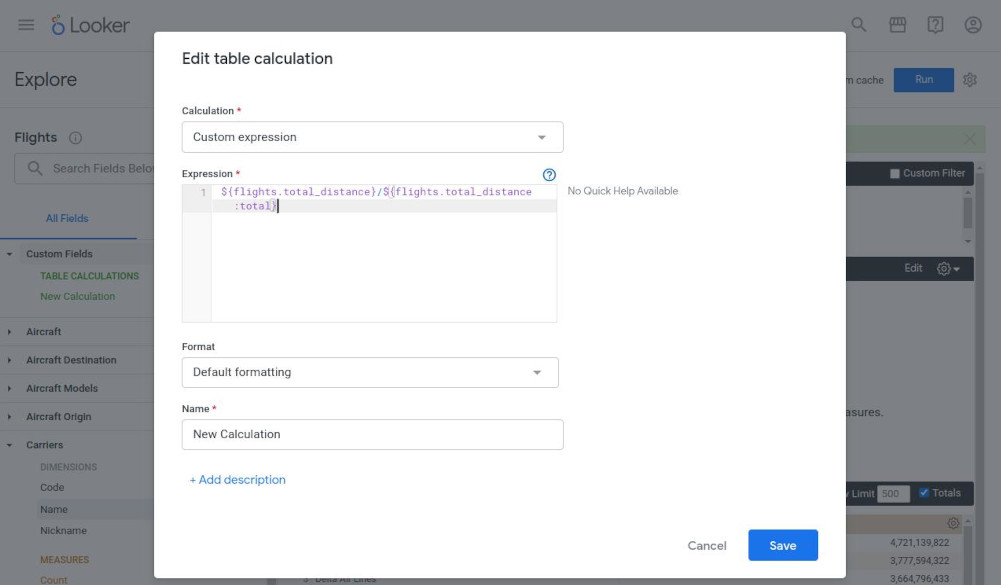
Task: Select the Code dimension under Carriers
Action: [52, 488]
